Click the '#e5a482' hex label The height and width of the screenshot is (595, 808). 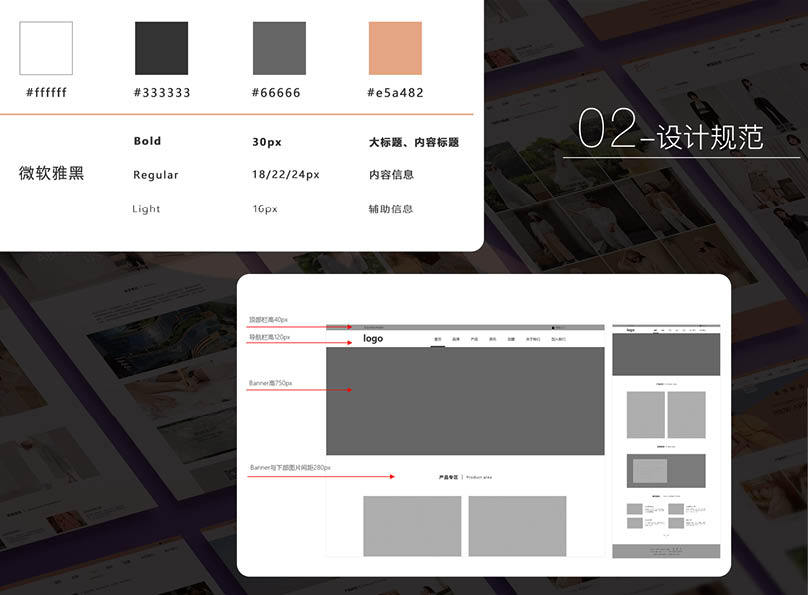coord(396,93)
